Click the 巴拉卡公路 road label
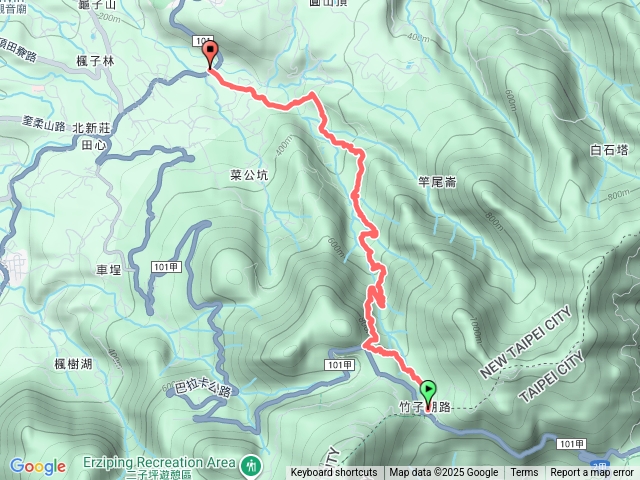 click(x=203, y=388)
